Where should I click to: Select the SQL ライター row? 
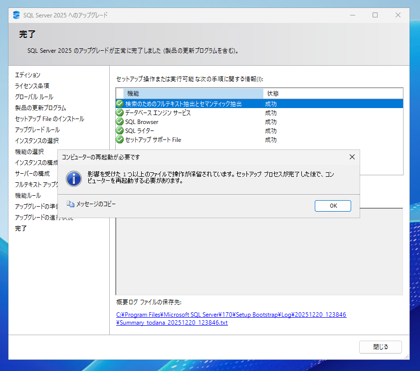(259, 131)
